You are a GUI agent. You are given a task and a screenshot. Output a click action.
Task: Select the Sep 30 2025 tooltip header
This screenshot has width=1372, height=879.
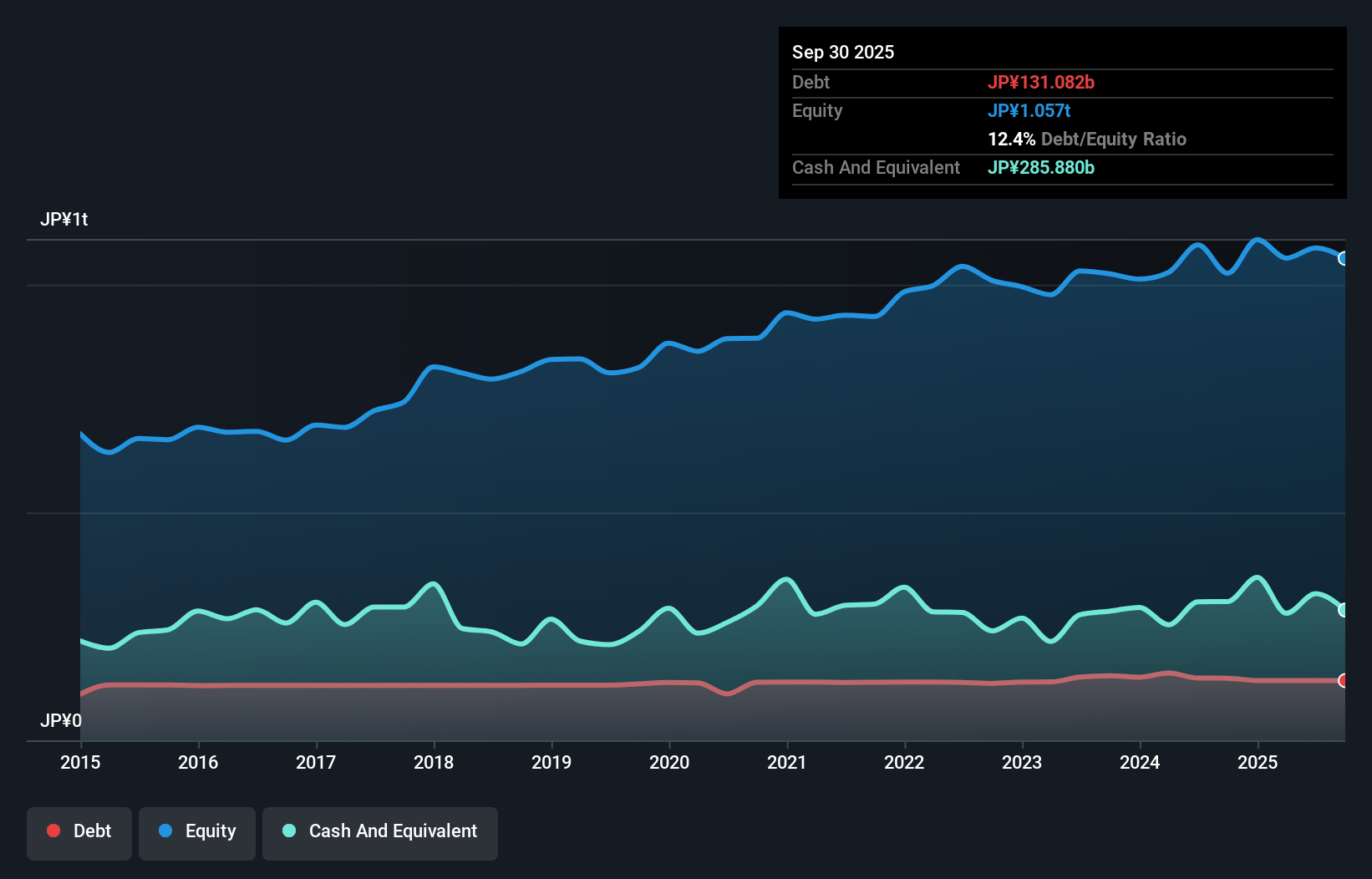click(x=844, y=52)
